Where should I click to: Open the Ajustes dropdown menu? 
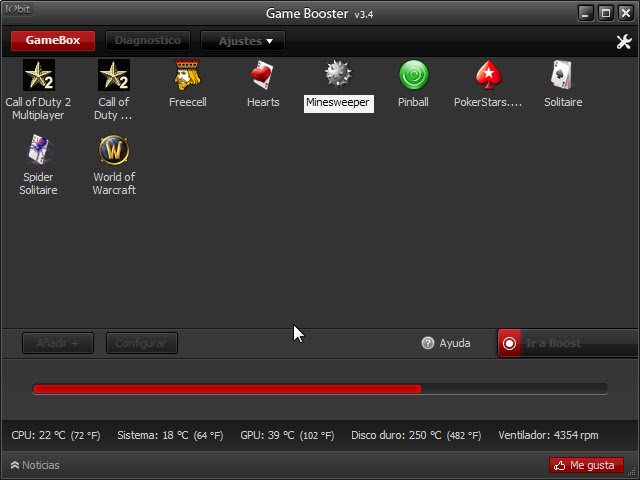[243, 41]
